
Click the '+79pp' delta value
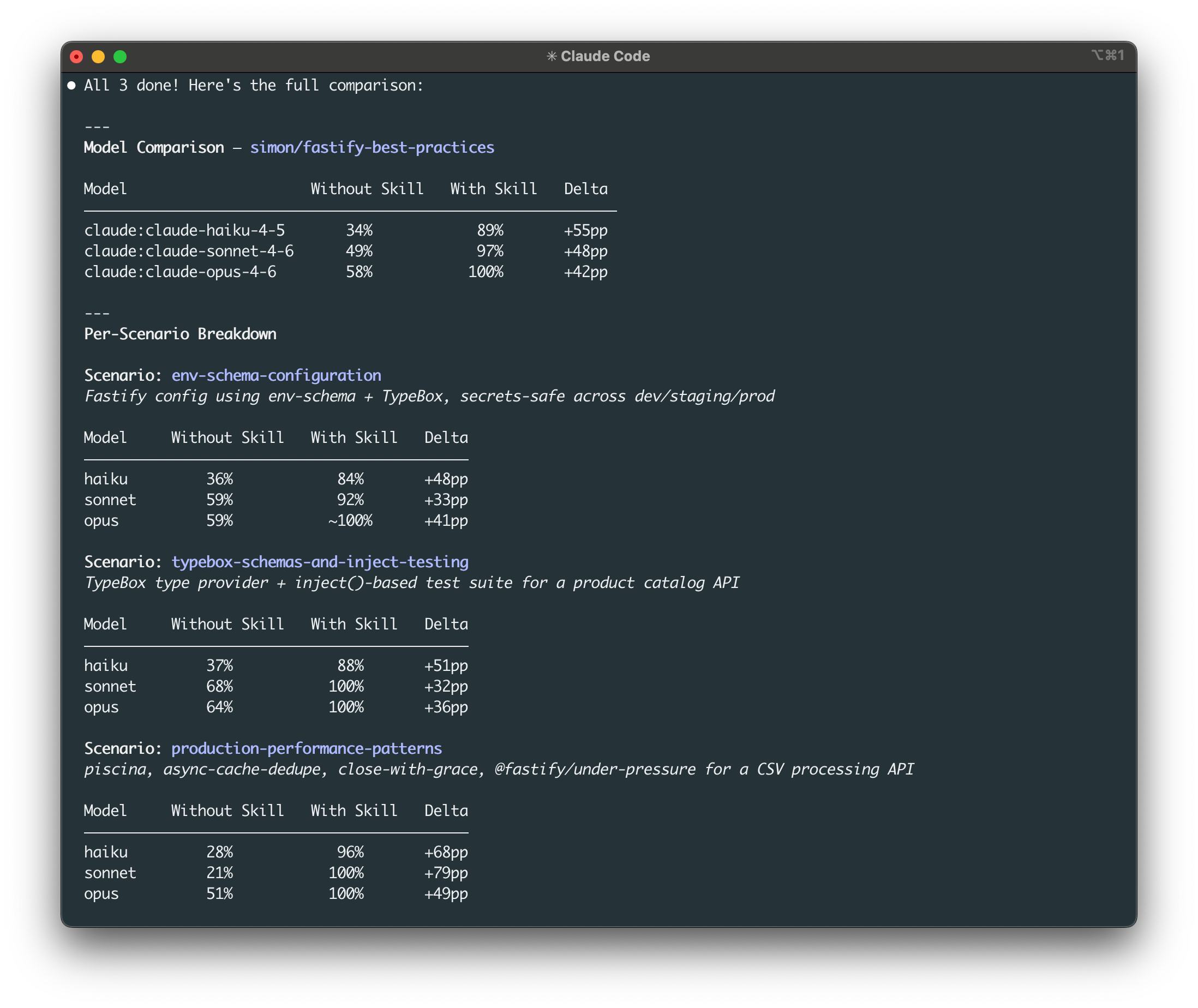pos(446,873)
